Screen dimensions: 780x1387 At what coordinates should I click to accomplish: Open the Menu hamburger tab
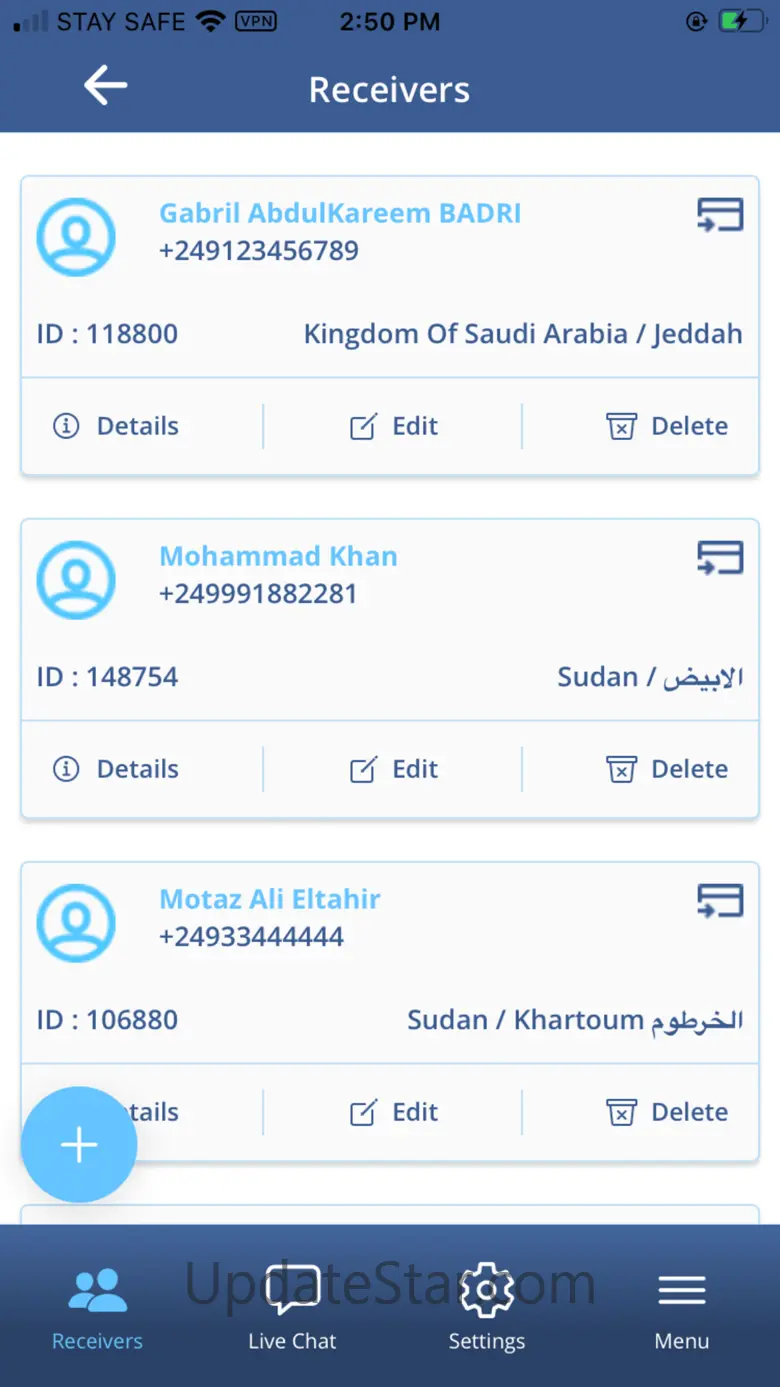tap(682, 1308)
